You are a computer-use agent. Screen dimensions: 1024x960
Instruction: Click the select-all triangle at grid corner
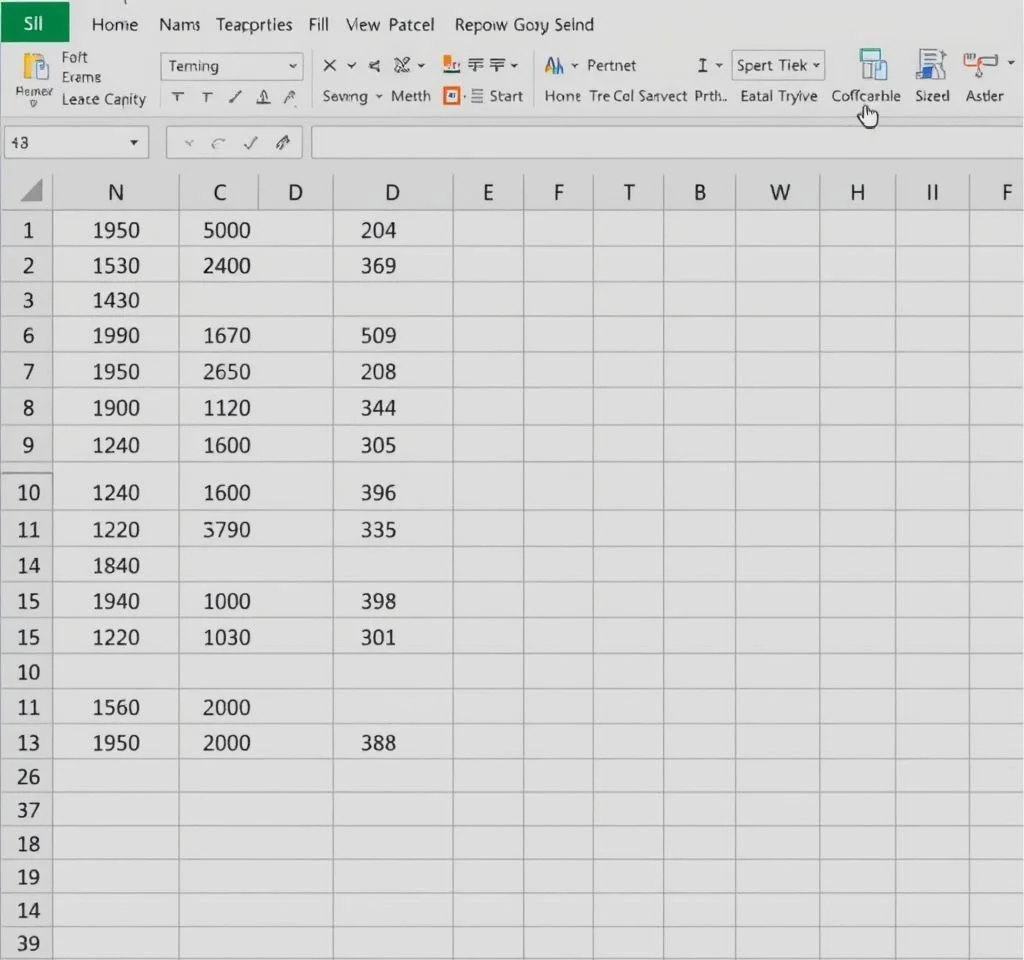pyautogui.click(x=30, y=191)
